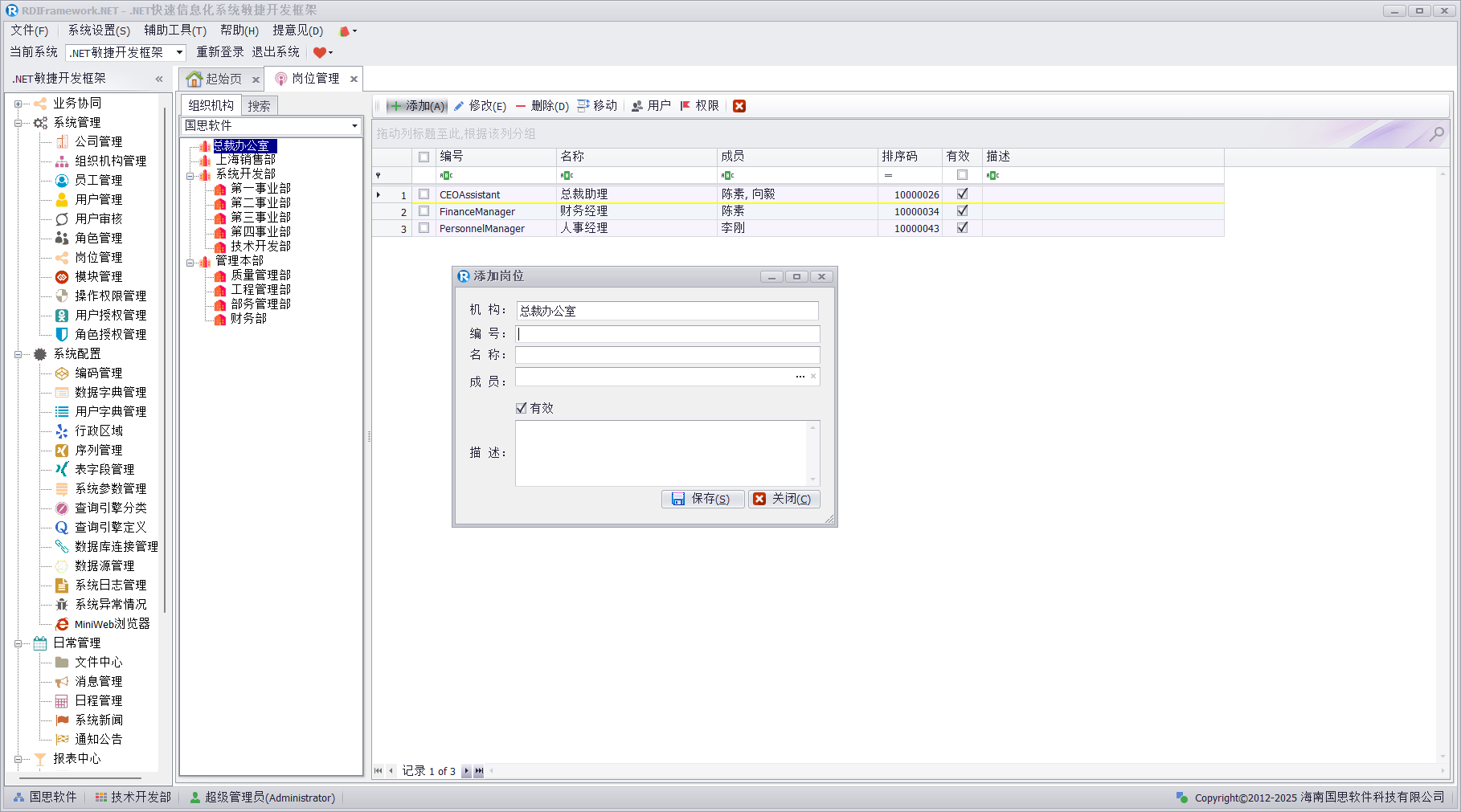Click the 保存 button in the dialog
Viewport: 1461px width, 812px height.
coord(702,499)
